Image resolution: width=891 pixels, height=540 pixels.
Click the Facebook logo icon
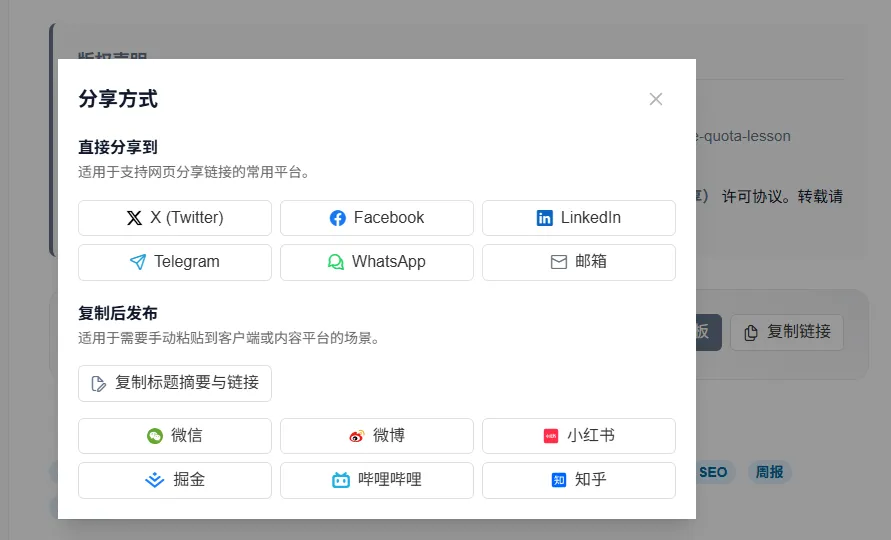pyautogui.click(x=338, y=218)
